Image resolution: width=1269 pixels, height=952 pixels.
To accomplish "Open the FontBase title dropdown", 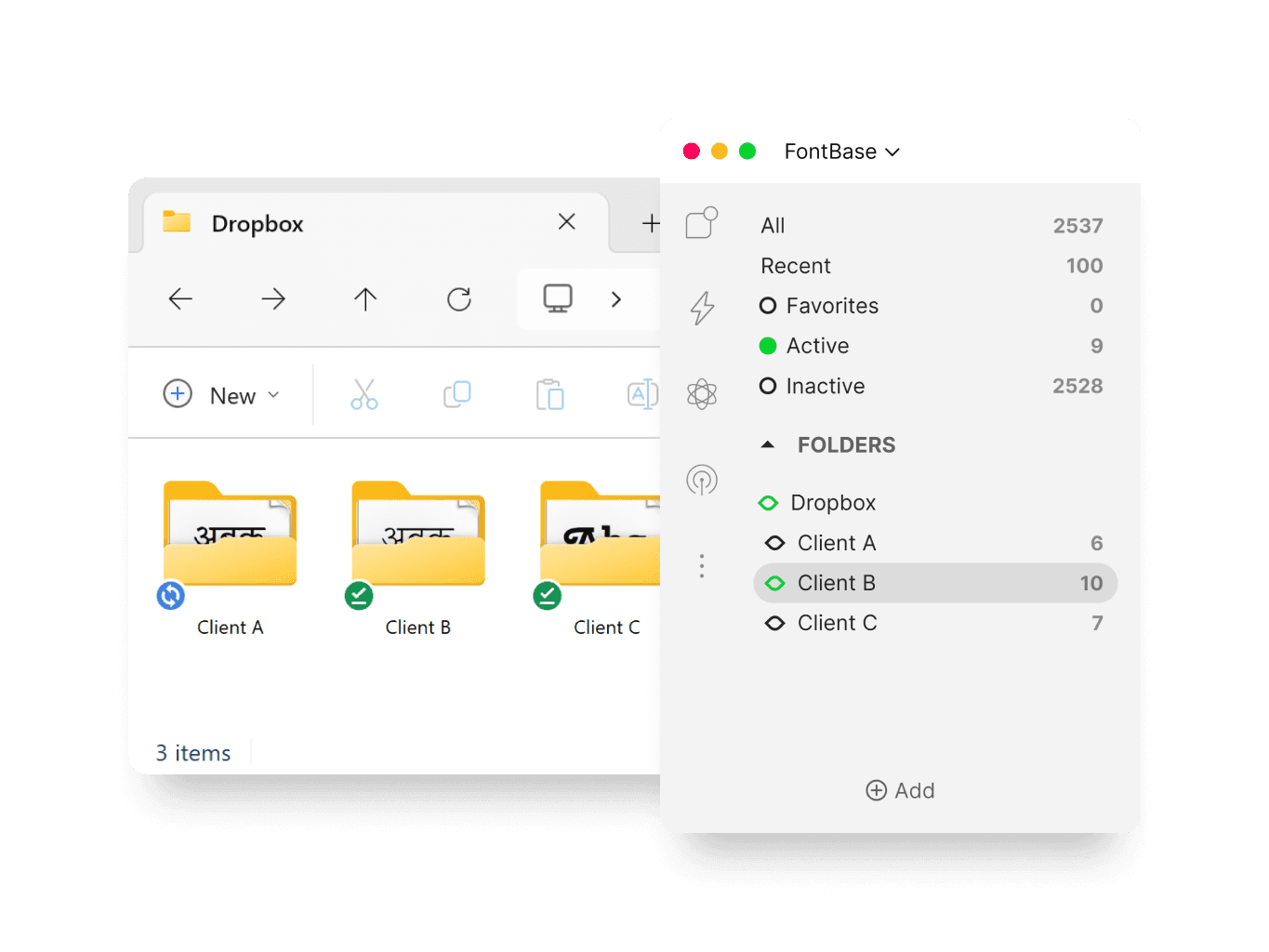I will pyautogui.click(x=841, y=152).
